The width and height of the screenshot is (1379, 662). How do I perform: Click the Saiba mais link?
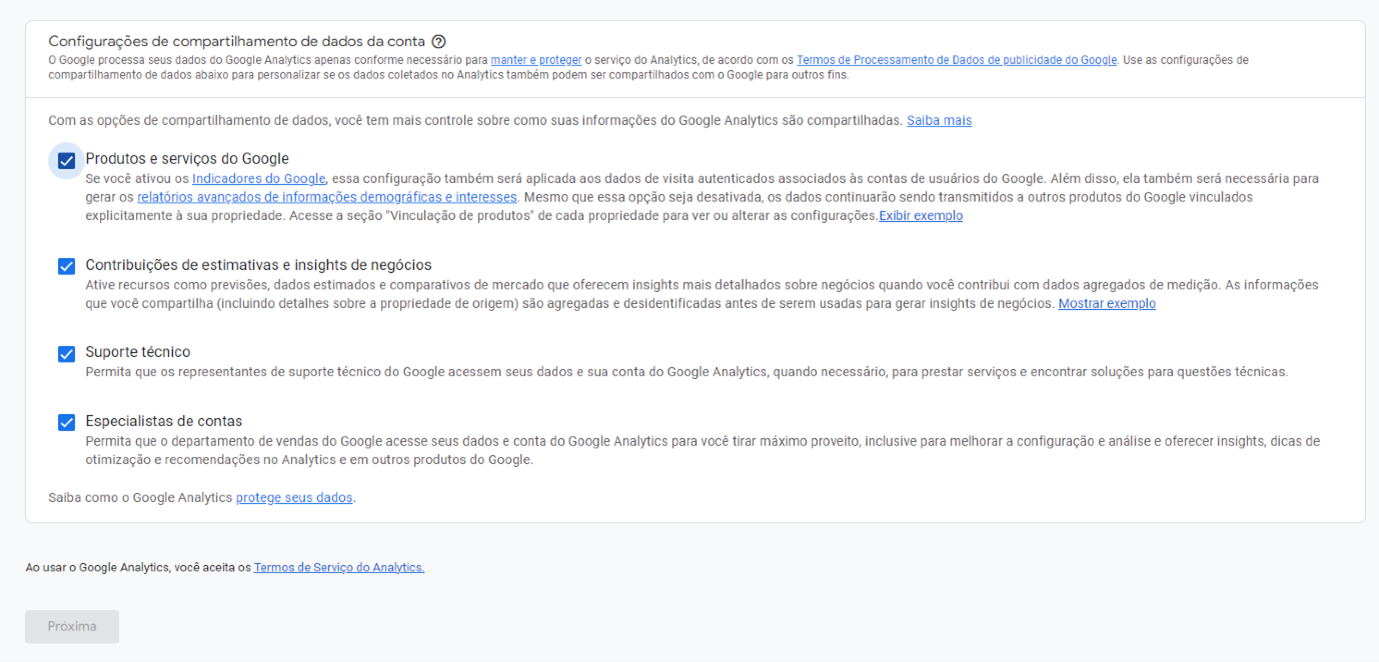pos(939,120)
